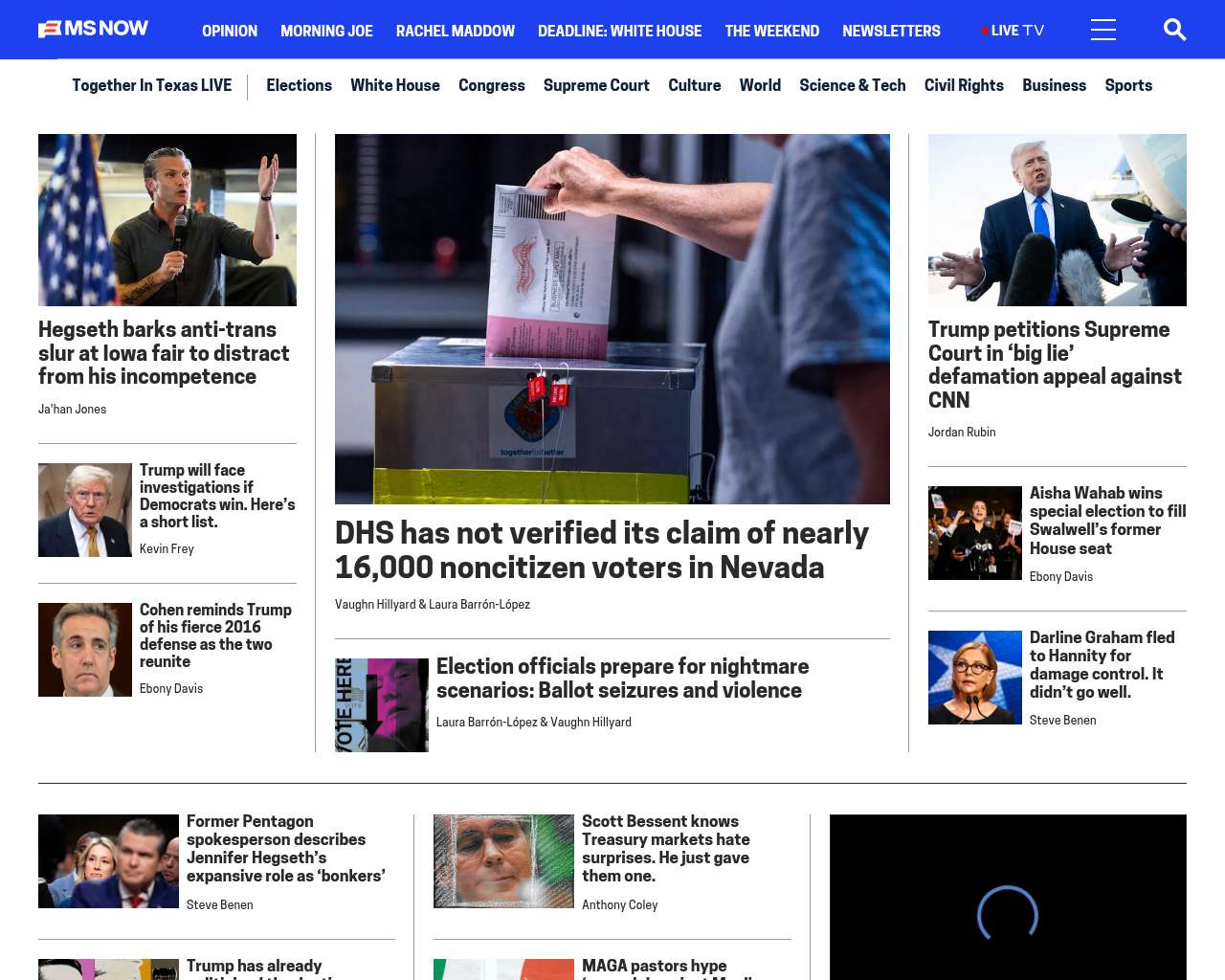View authors Vaughn Hillyard & Laura Barrón-López

coord(433,604)
